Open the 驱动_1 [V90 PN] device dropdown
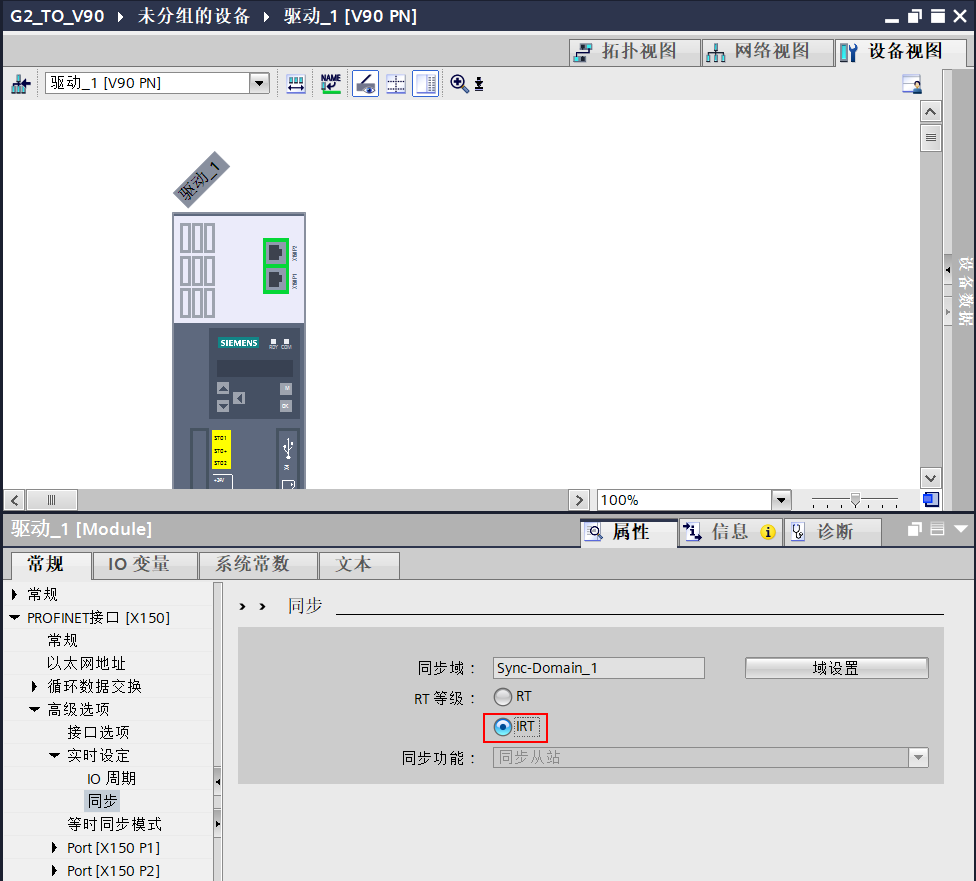Image resolution: width=976 pixels, height=881 pixels. [x=259, y=83]
